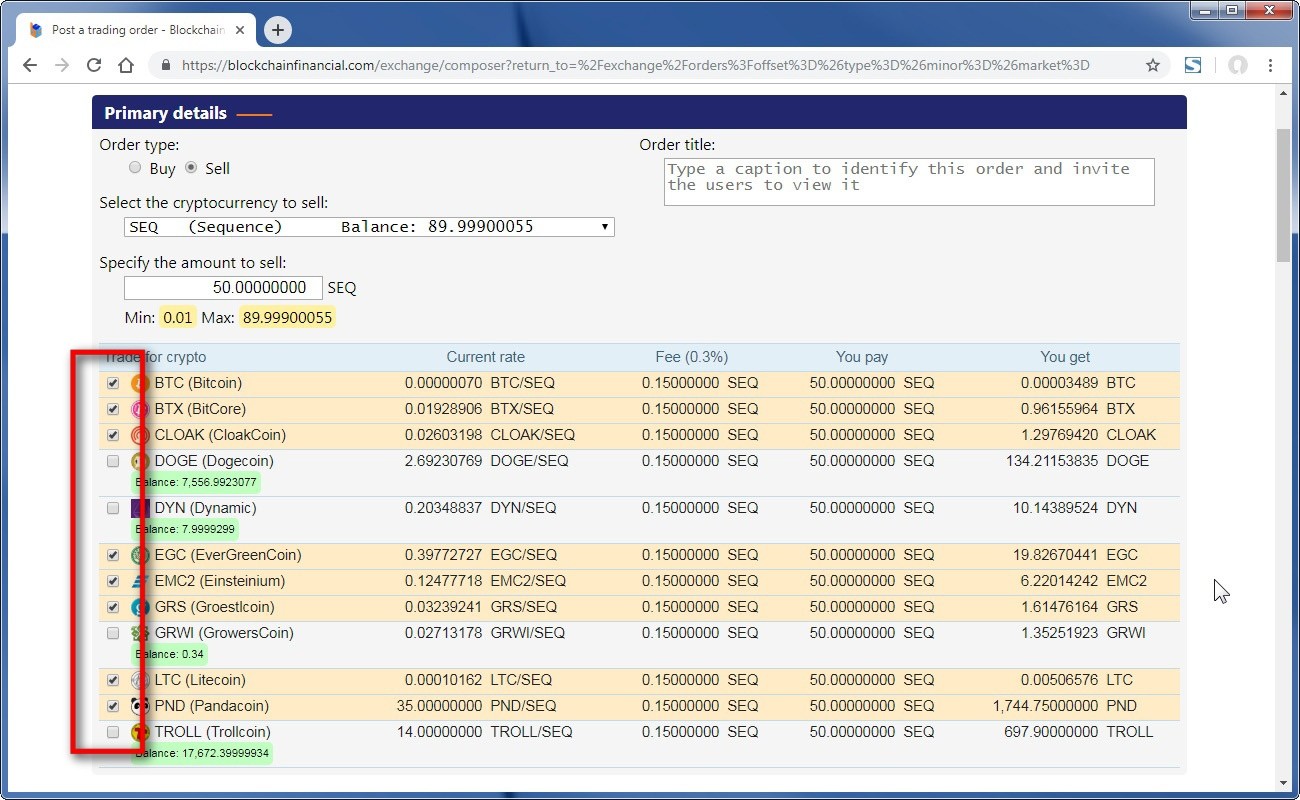
Task: Click the Dogecoin coin icon
Action: 140,461
